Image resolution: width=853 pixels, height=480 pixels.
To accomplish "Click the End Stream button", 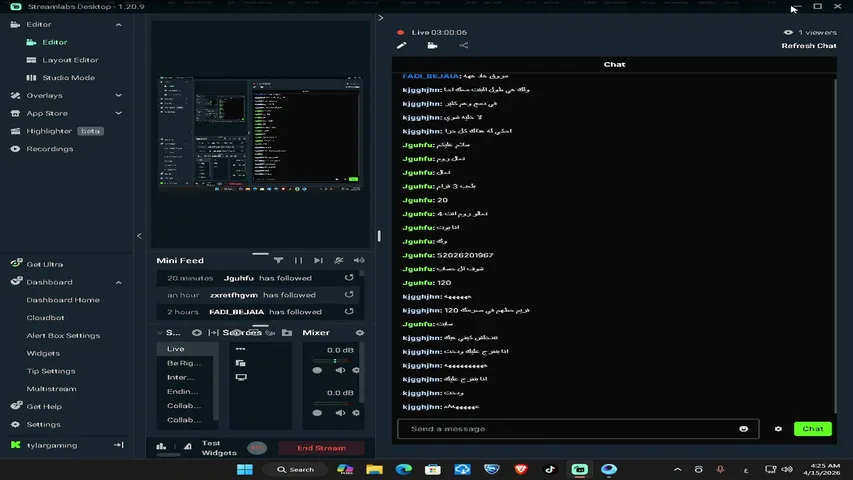I will click(x=321, y=448).
